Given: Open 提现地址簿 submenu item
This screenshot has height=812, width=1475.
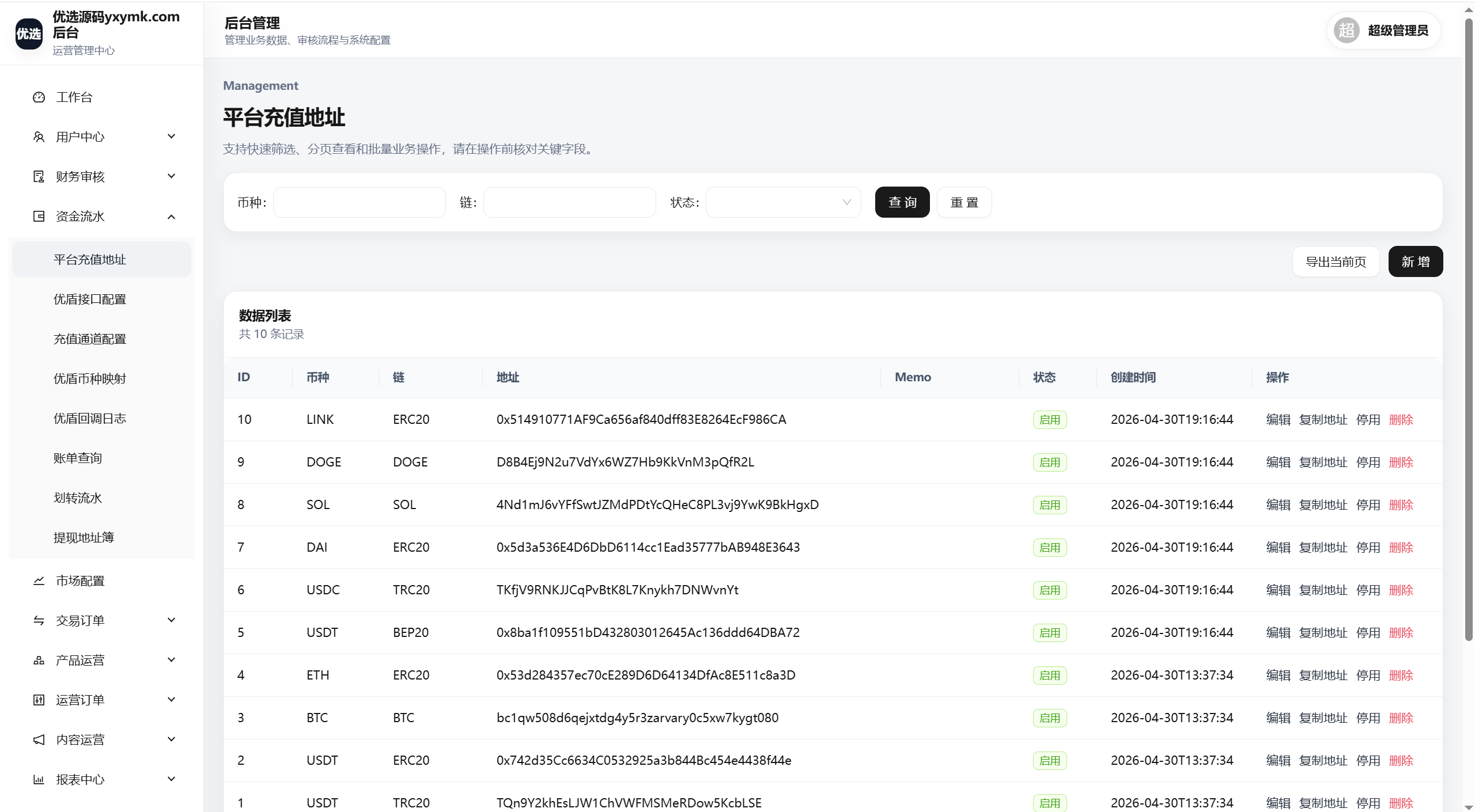Looking at the screenshot, I should click(x=102, y=538).
